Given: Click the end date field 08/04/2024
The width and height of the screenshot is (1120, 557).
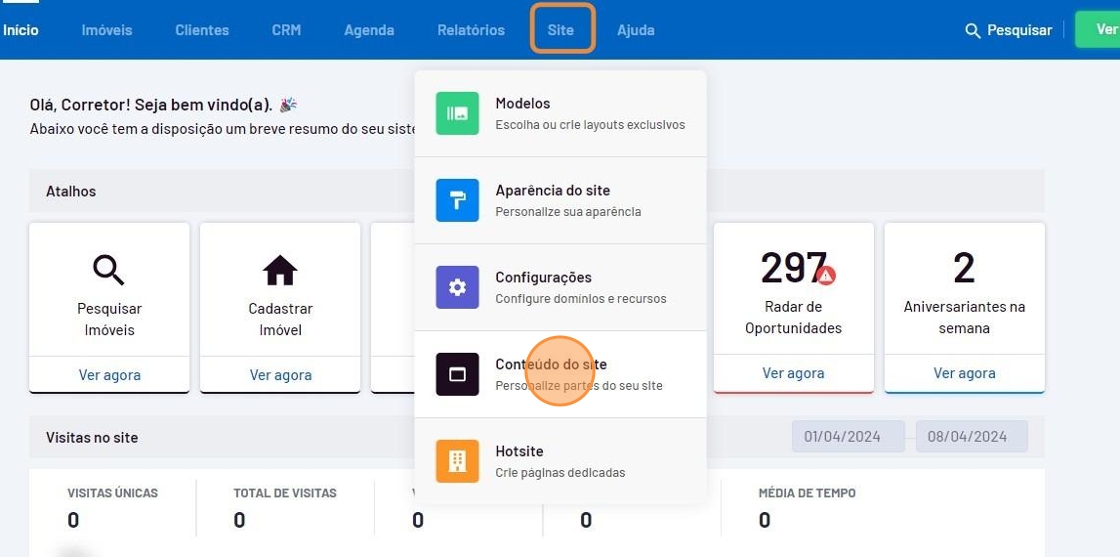Looking at the screenshot, I should 971,436.
